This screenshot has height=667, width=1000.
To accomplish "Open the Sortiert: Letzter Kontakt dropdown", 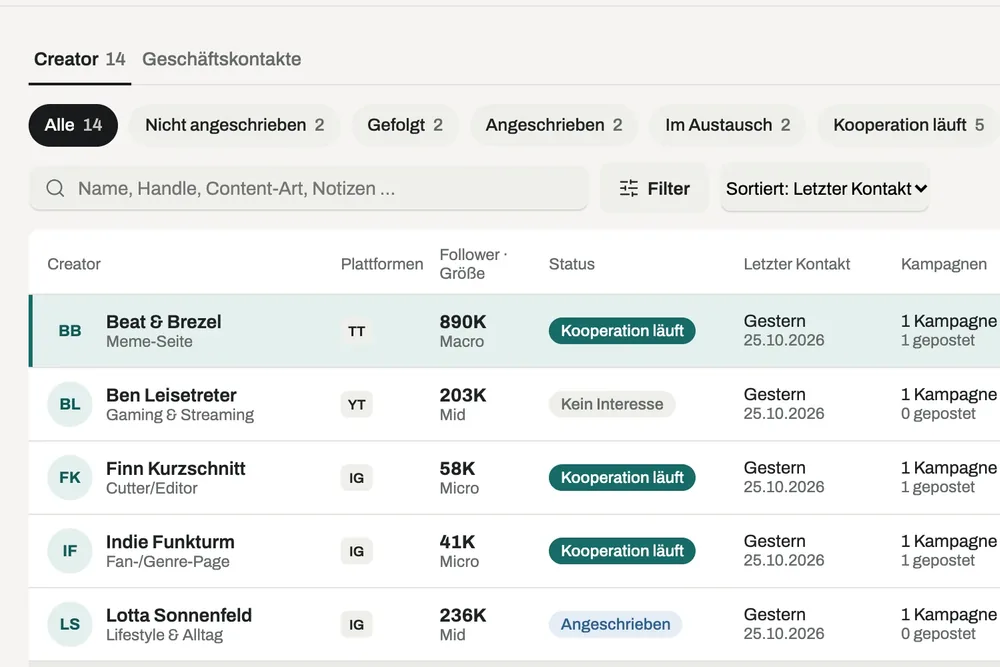I will pyautogui.click(x=825, y=188).
